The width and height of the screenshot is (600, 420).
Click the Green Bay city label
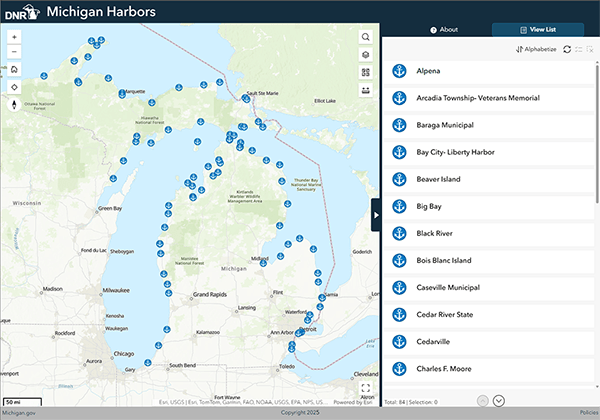click(110, 208)
